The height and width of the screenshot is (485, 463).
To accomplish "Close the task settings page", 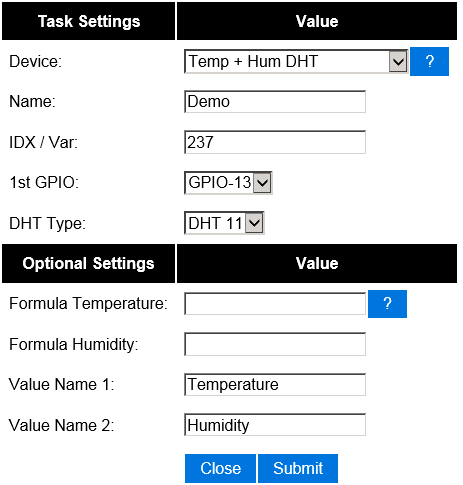I will pos(220,468).
